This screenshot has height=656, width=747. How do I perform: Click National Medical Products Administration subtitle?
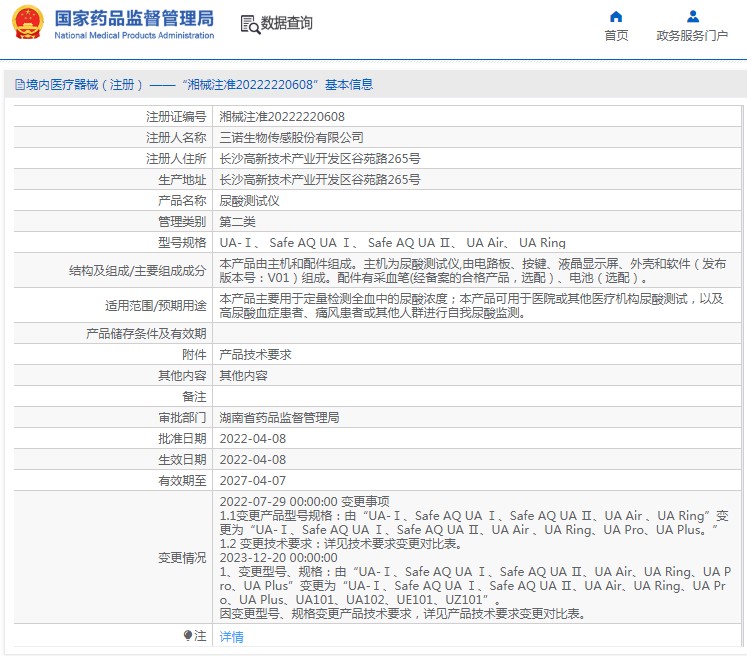tap(134, 35)
